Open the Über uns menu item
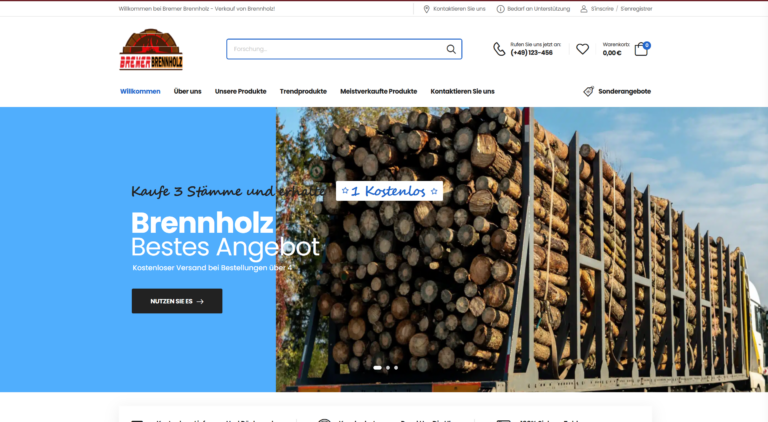Screen dimensions: 768x422 point(187,91)
